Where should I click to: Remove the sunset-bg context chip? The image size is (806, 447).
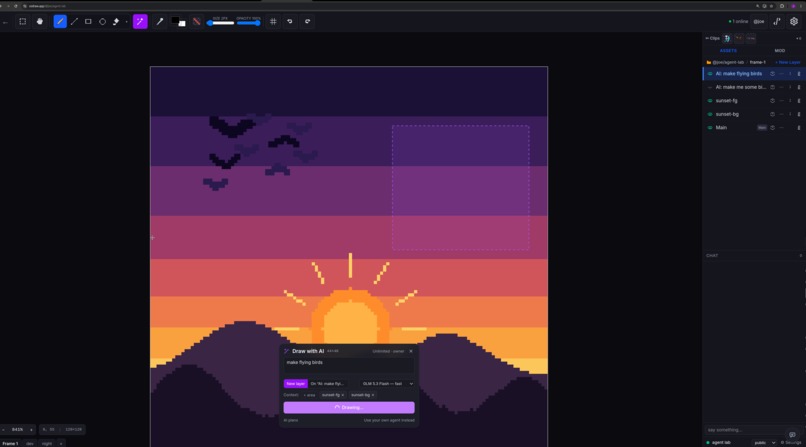373,395
